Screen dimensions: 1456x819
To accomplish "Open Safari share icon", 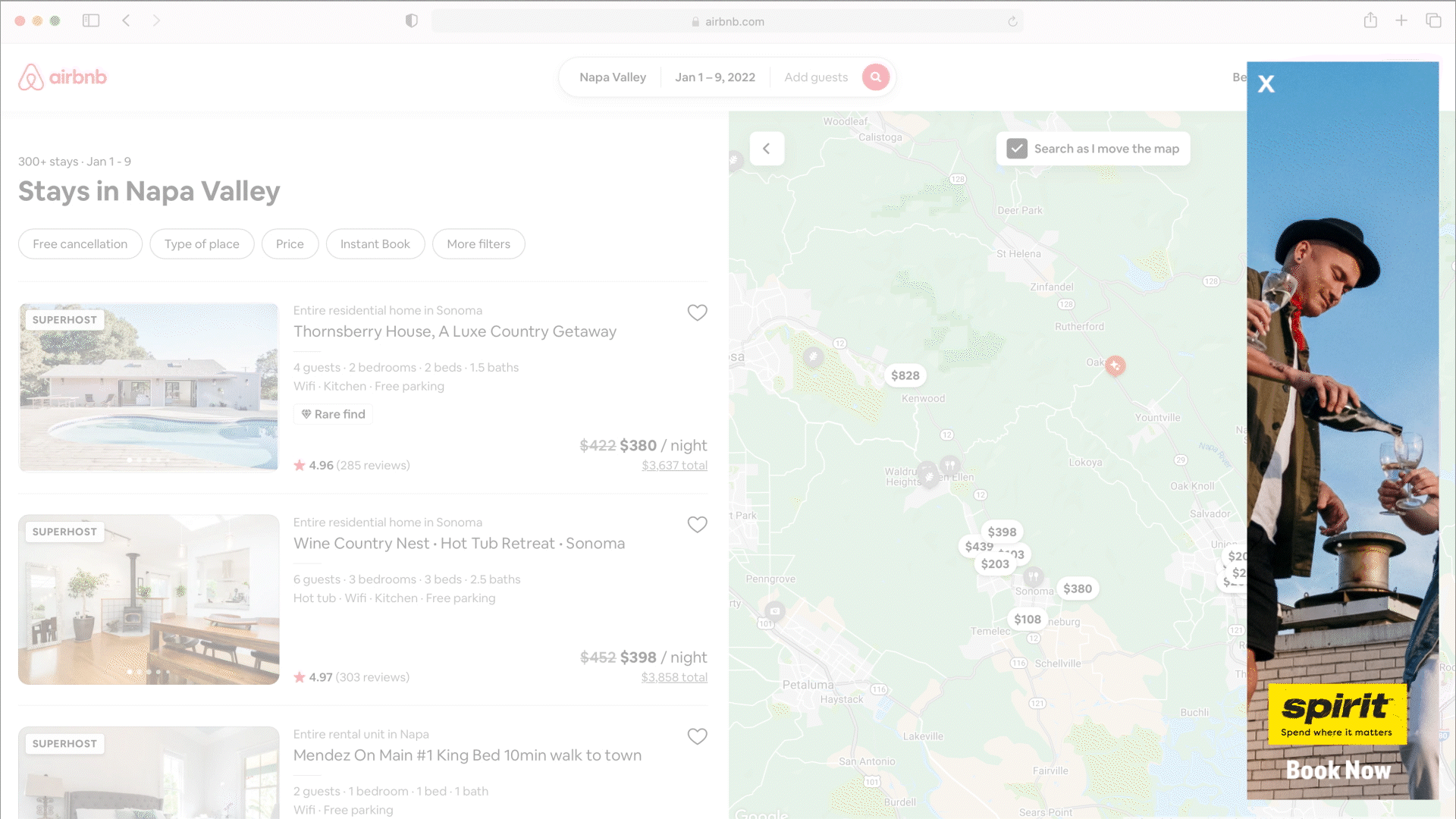I will (1370, 20).
